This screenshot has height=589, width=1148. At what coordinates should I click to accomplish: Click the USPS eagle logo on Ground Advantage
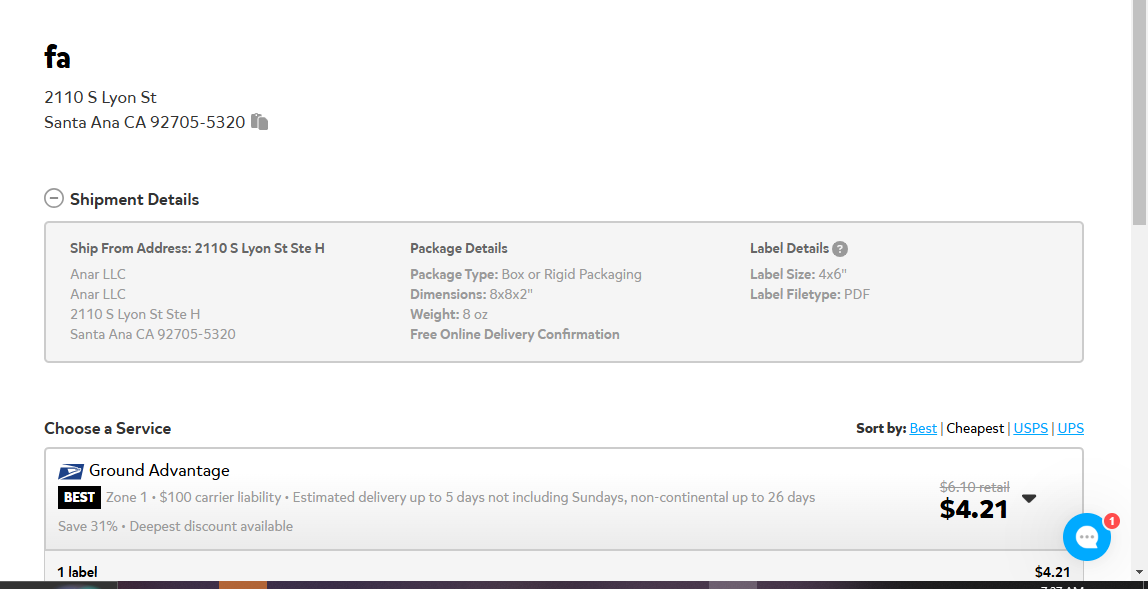coord(71,471)
